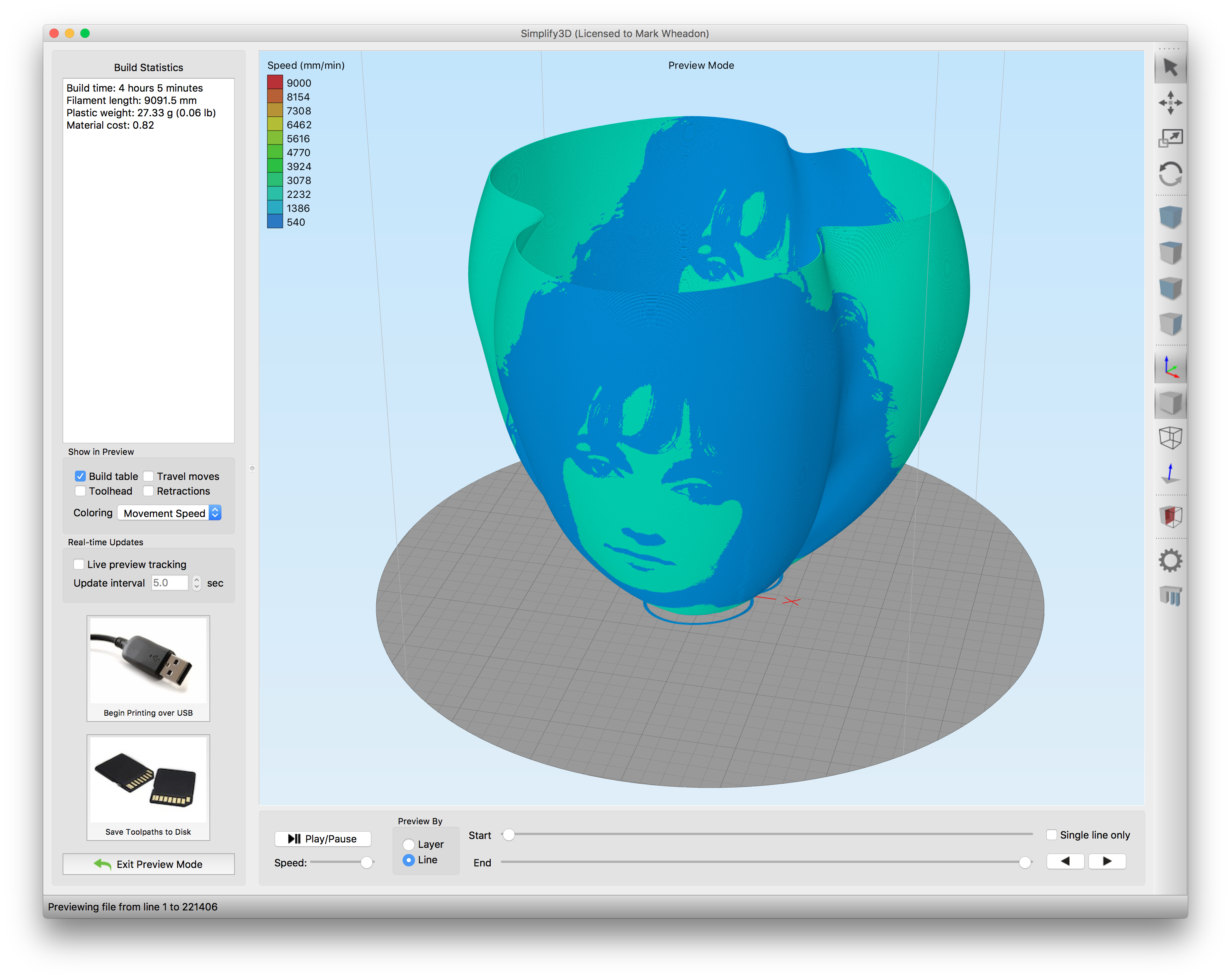Click Exit Preview Mode button
Screen dimensions: 1231x980
[148, 864]
